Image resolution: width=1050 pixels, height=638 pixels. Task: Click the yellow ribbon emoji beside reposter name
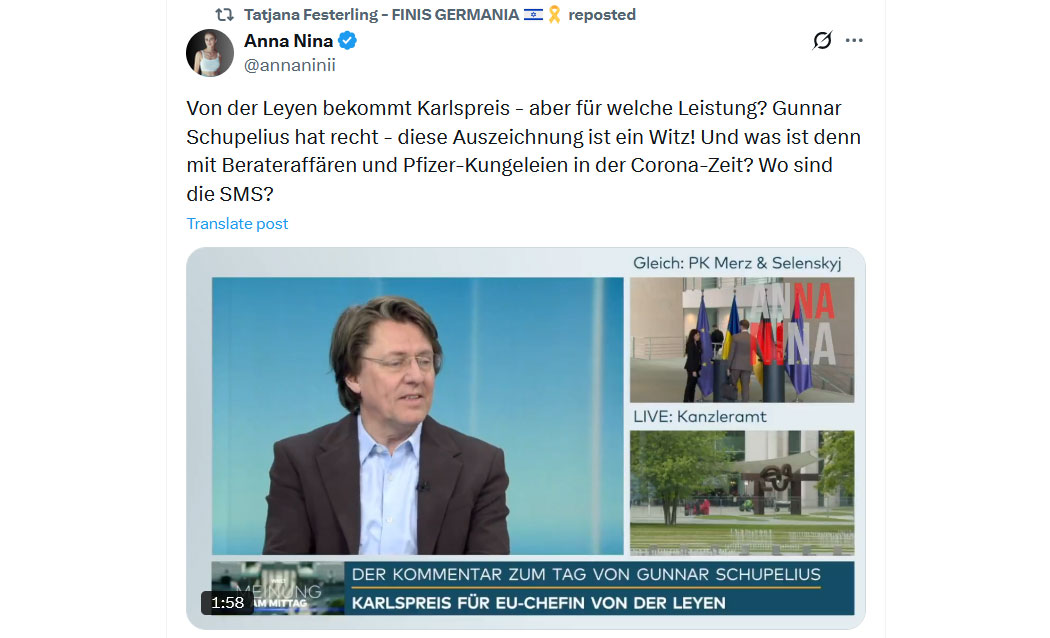pyautogui.click(x=554, y=15)
